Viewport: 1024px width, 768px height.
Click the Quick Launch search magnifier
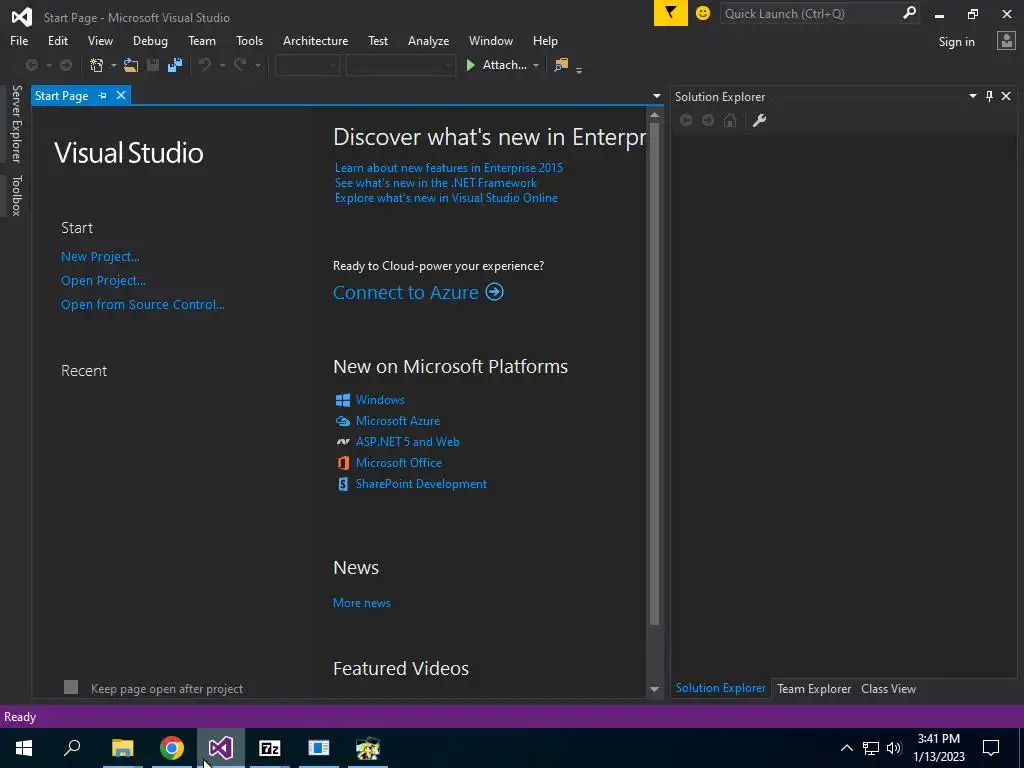909,13
